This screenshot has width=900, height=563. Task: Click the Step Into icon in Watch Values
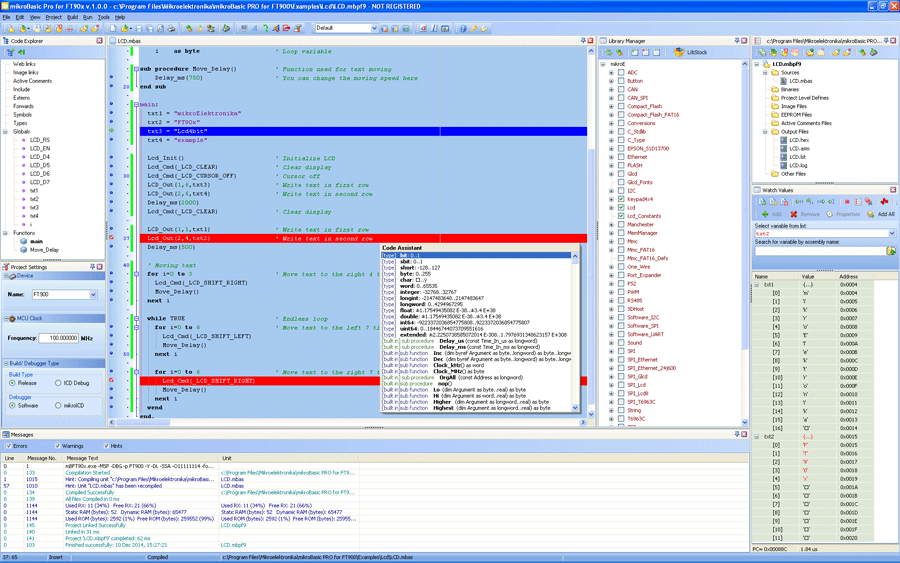coord(798,201)
